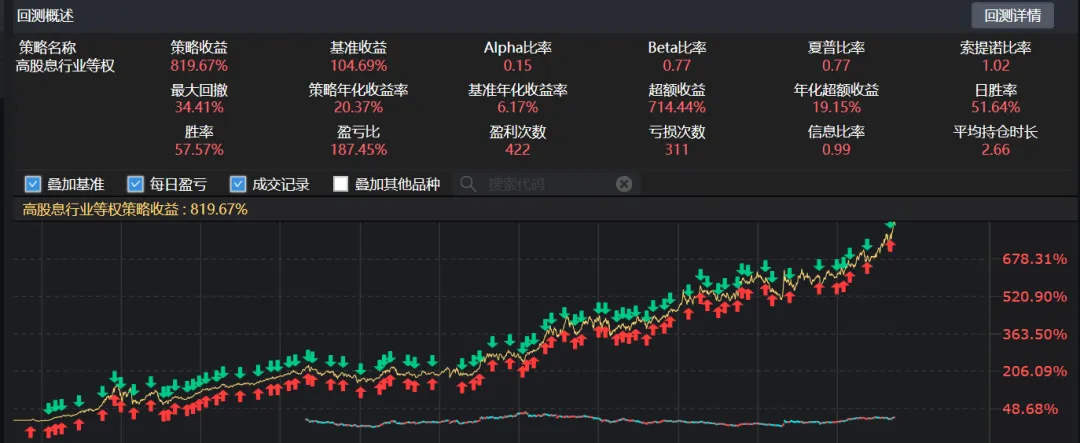The width and height of the screenshot is (1080, 443).
Task: Click the magnifier icon in search box
Action: tap(468, 184)
